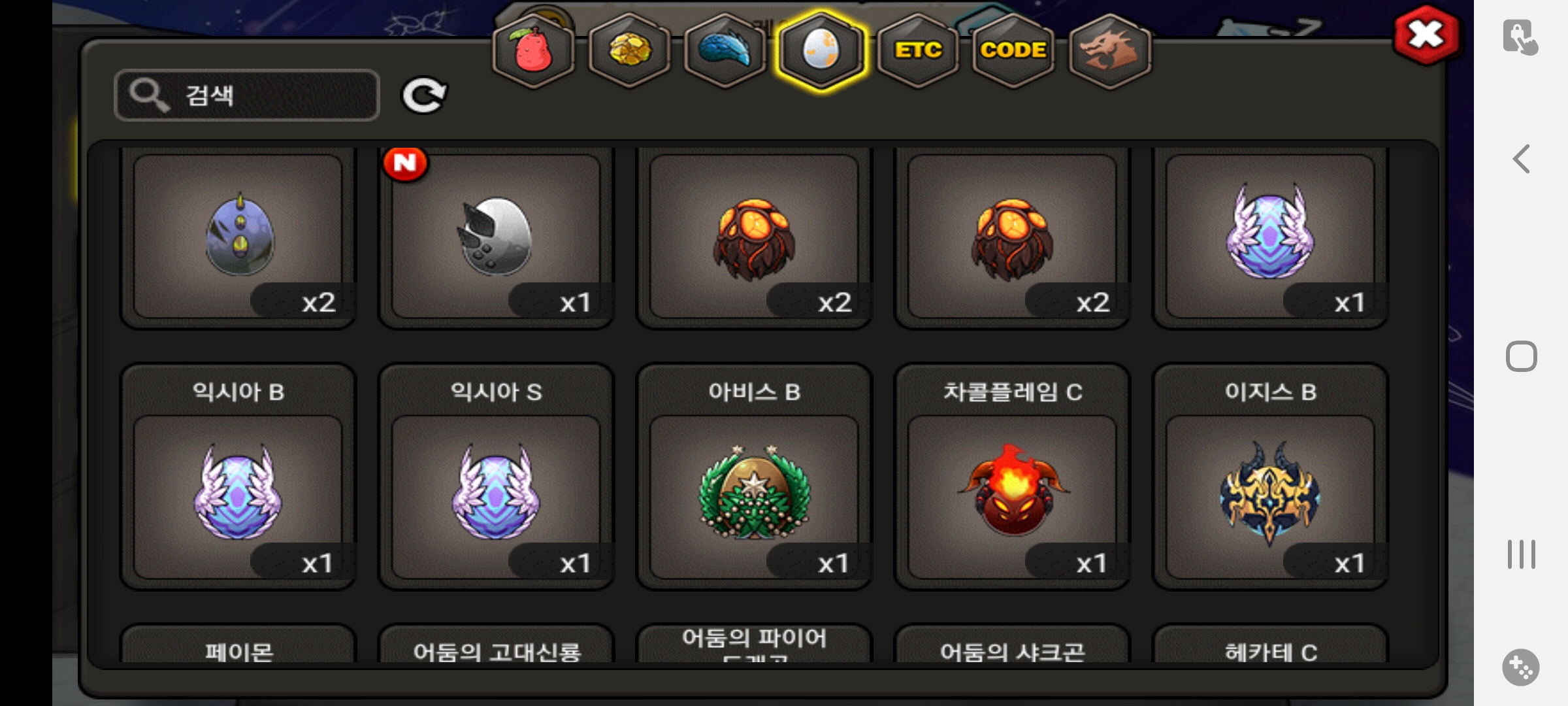Select the 이지스 B armored egg
The image size is (1568, 706).
tap(1270, 477)
